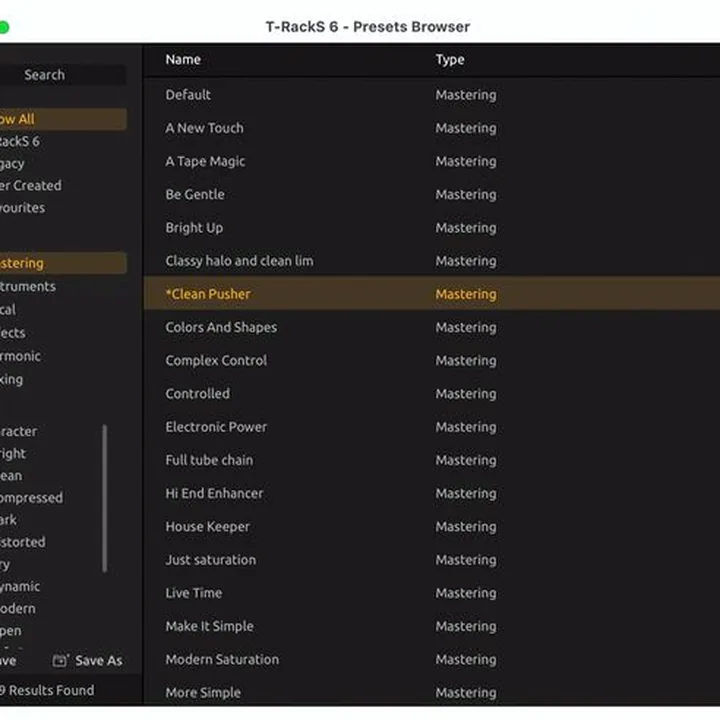Select the Harmonic category
This screenshot has height=720, width=720.
click(x=21, y=356)
